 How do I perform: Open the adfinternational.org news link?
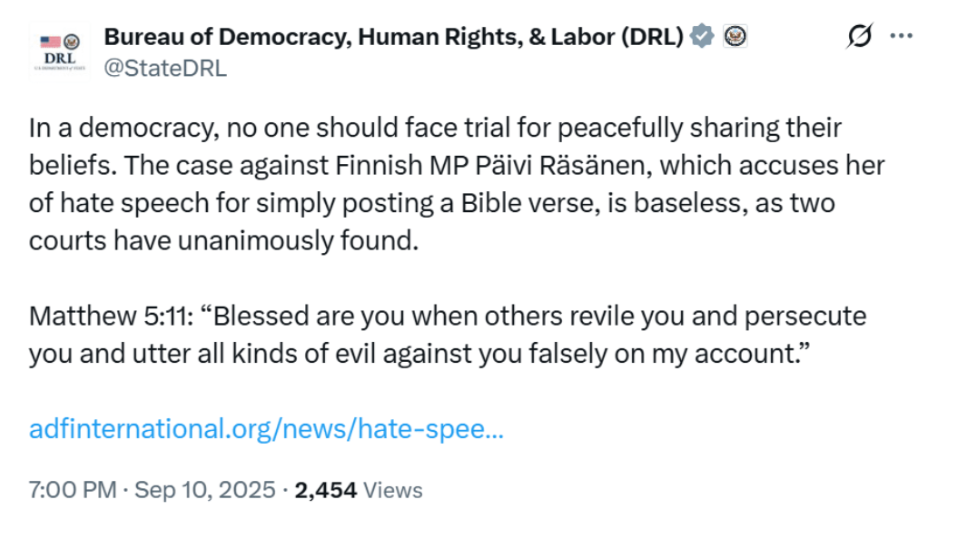[x=266, y=429]
